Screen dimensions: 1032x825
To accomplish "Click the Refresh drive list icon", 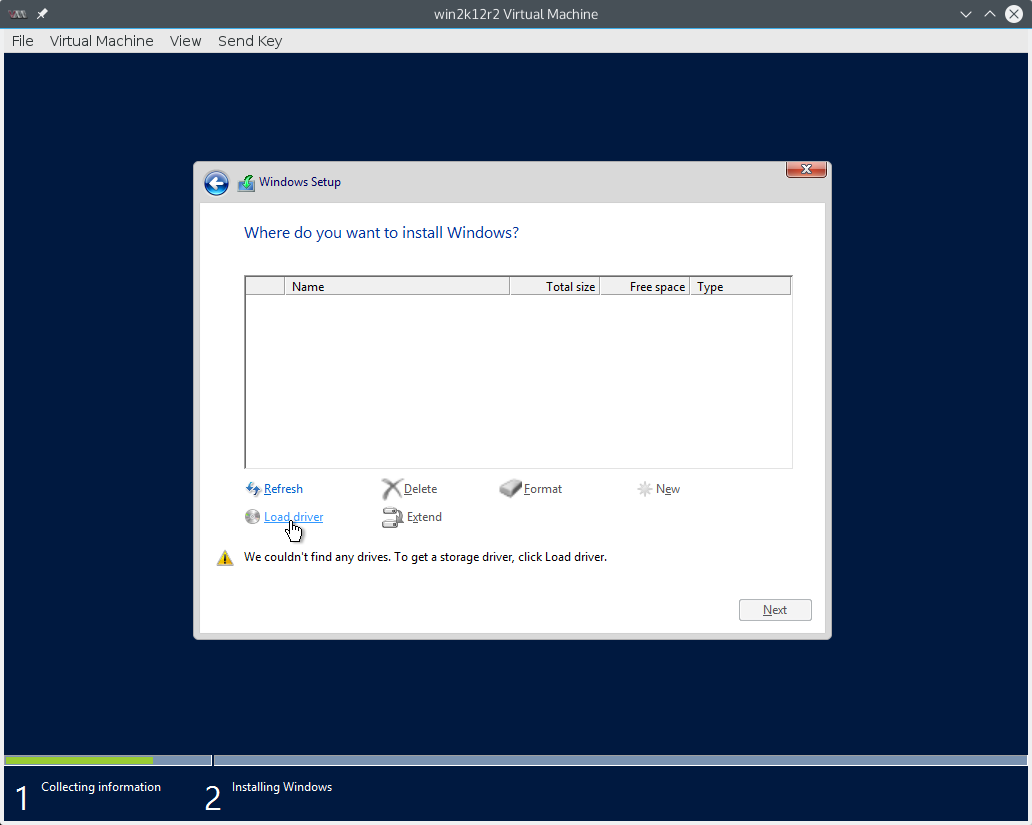I will 252,488.
